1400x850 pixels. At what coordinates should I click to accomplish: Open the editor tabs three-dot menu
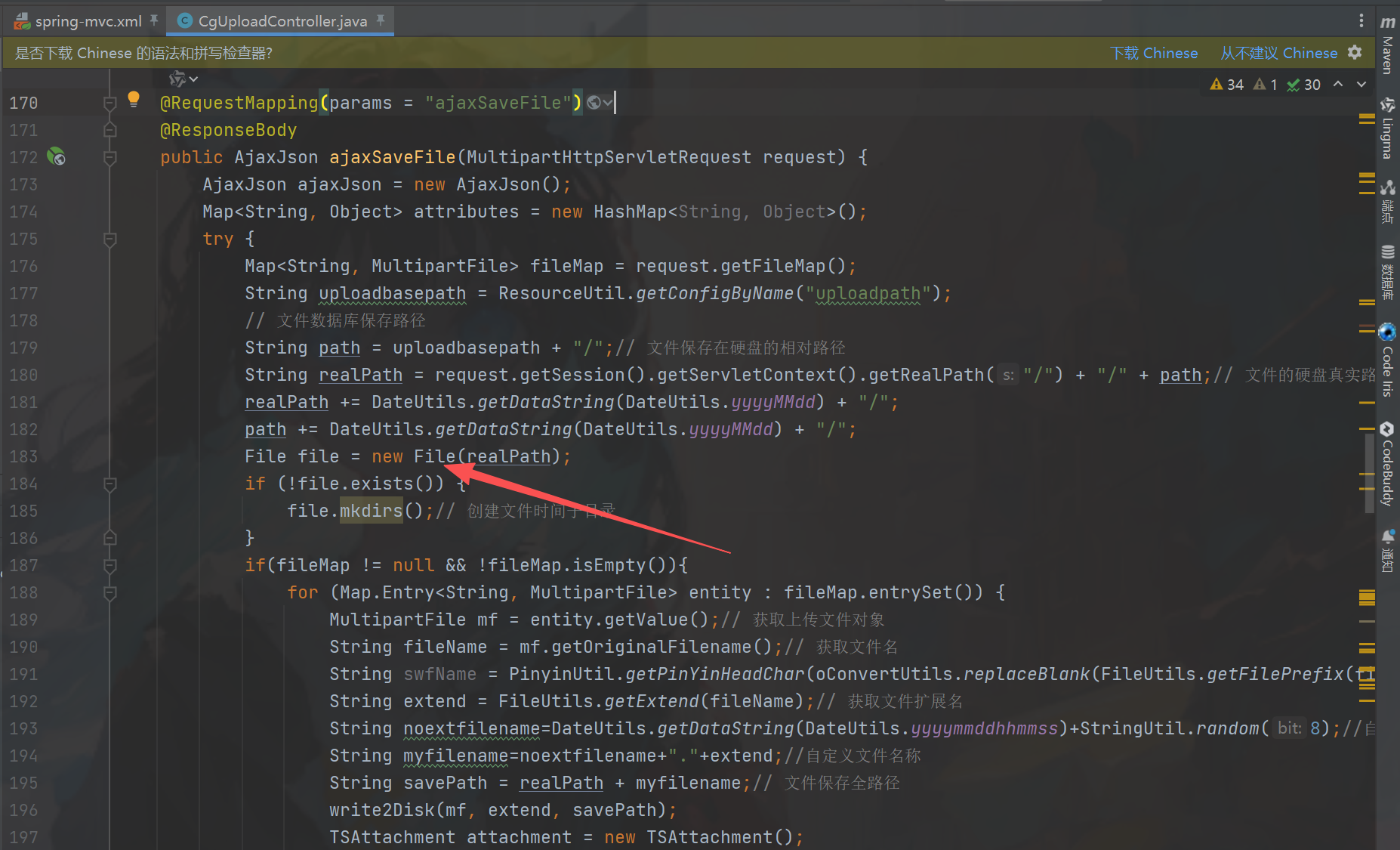pyautogui.click(x=1361, y=20)
